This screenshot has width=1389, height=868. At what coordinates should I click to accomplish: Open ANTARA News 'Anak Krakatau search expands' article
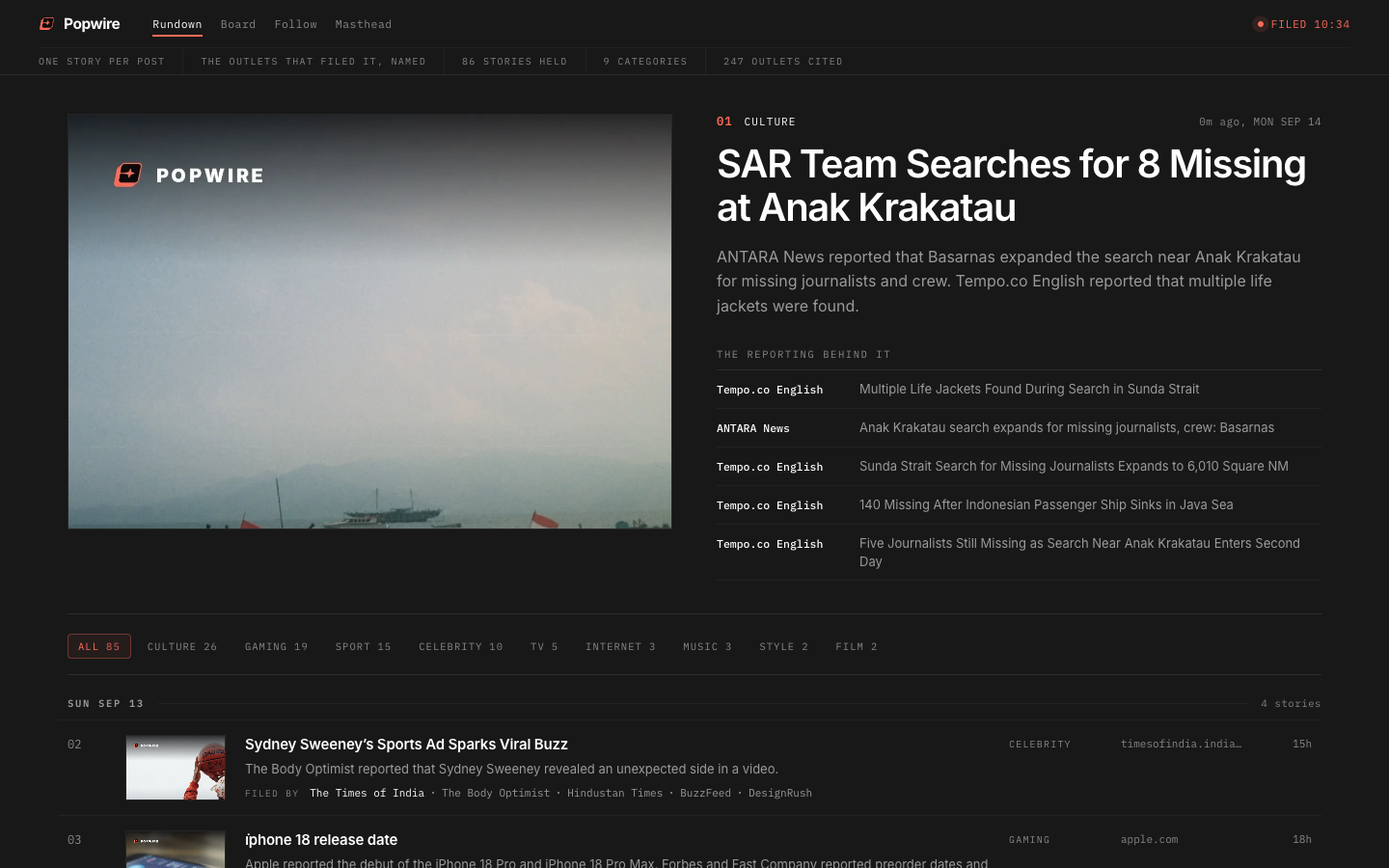coord(1067,427)
